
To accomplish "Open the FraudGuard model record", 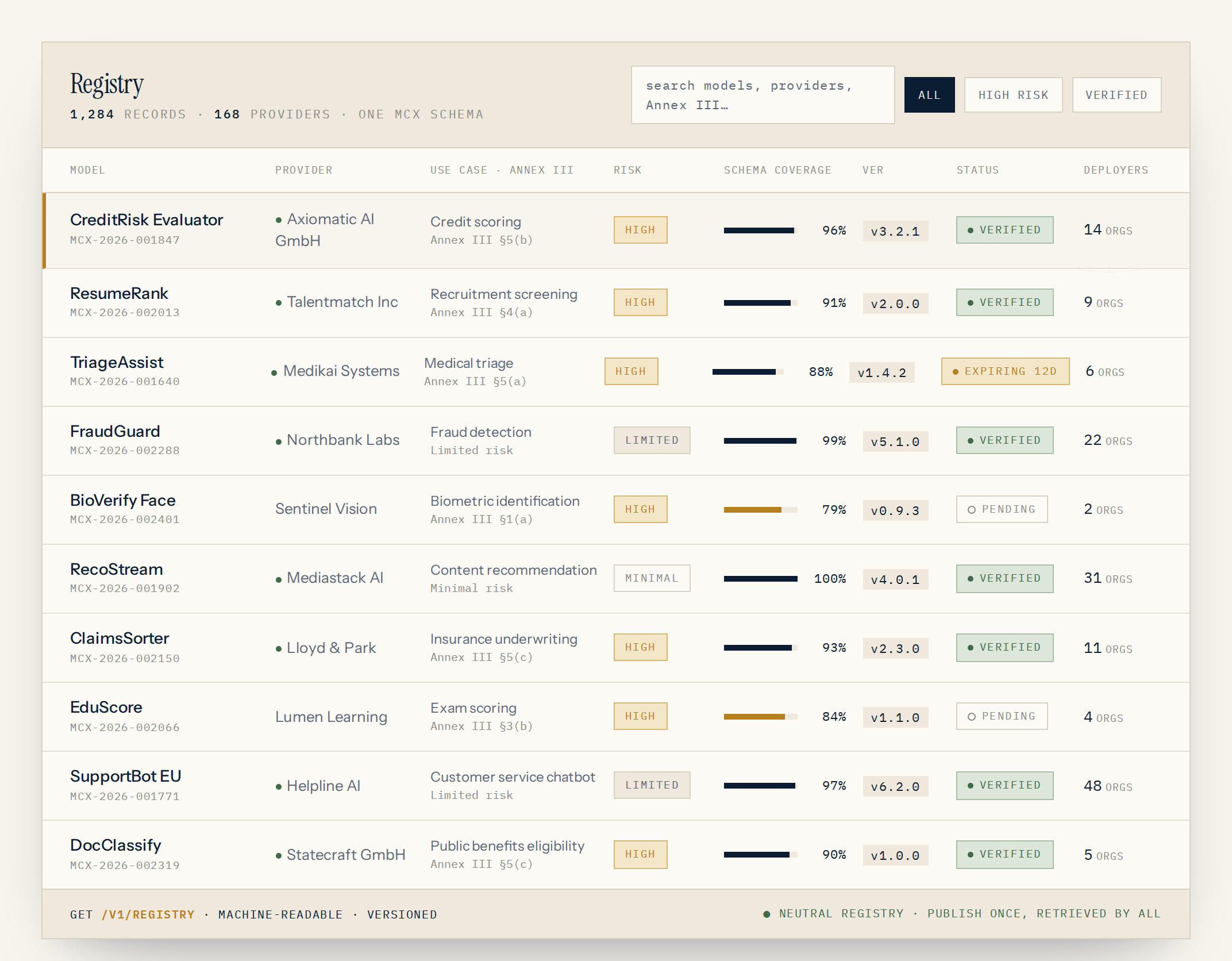I will [x=115, y=431].
